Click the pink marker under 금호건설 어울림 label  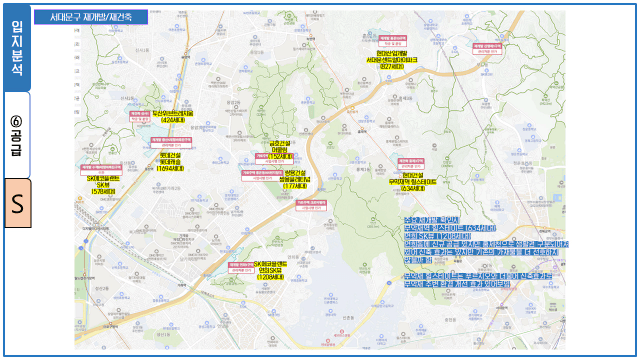[x=274, y=159]
